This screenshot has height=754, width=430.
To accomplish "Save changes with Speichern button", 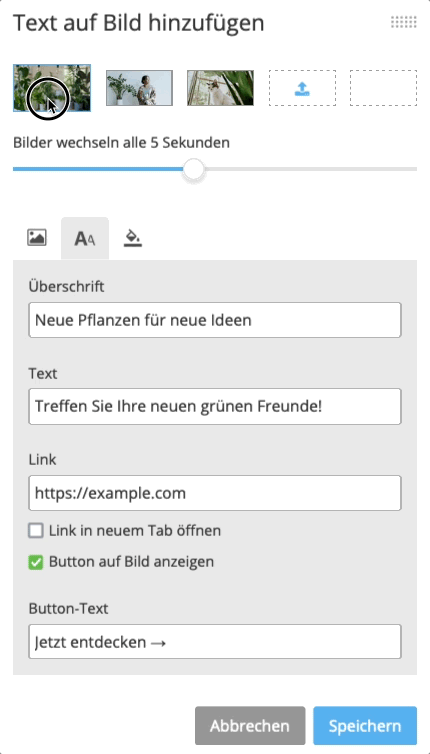I will point(365,726).
